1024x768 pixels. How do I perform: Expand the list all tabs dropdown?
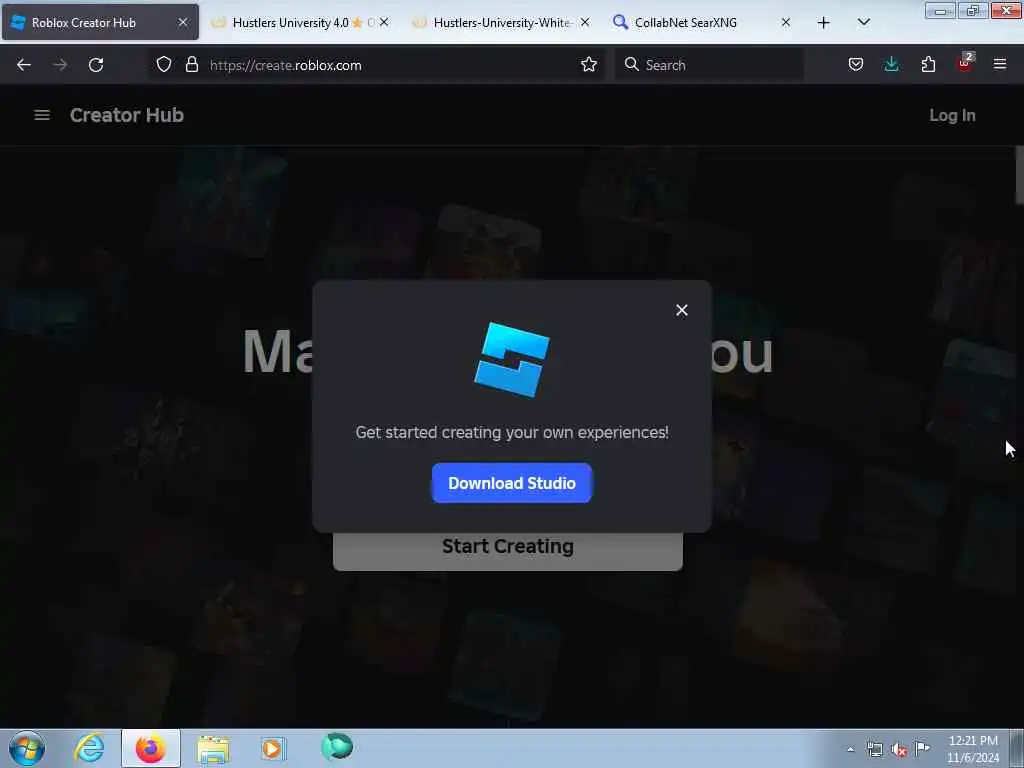click(x=863, y=22)
